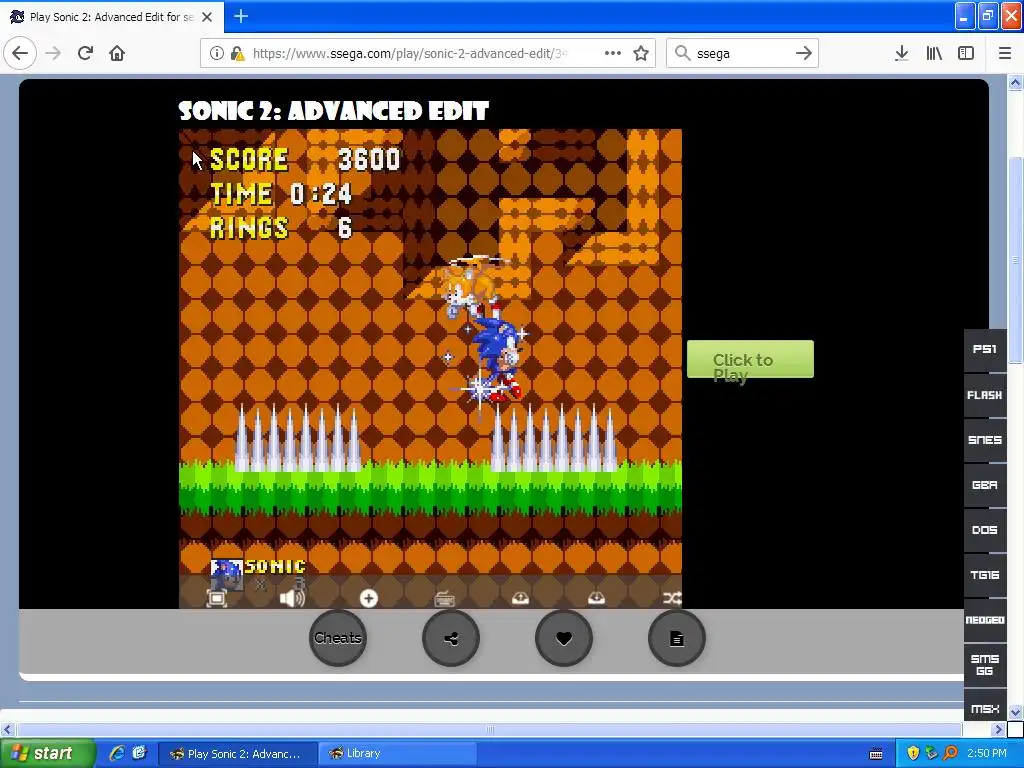The width and height of the screenshot is (1024, 768).
Task: Click the safely remove hardware tray icon
Action: click(931, 753)
